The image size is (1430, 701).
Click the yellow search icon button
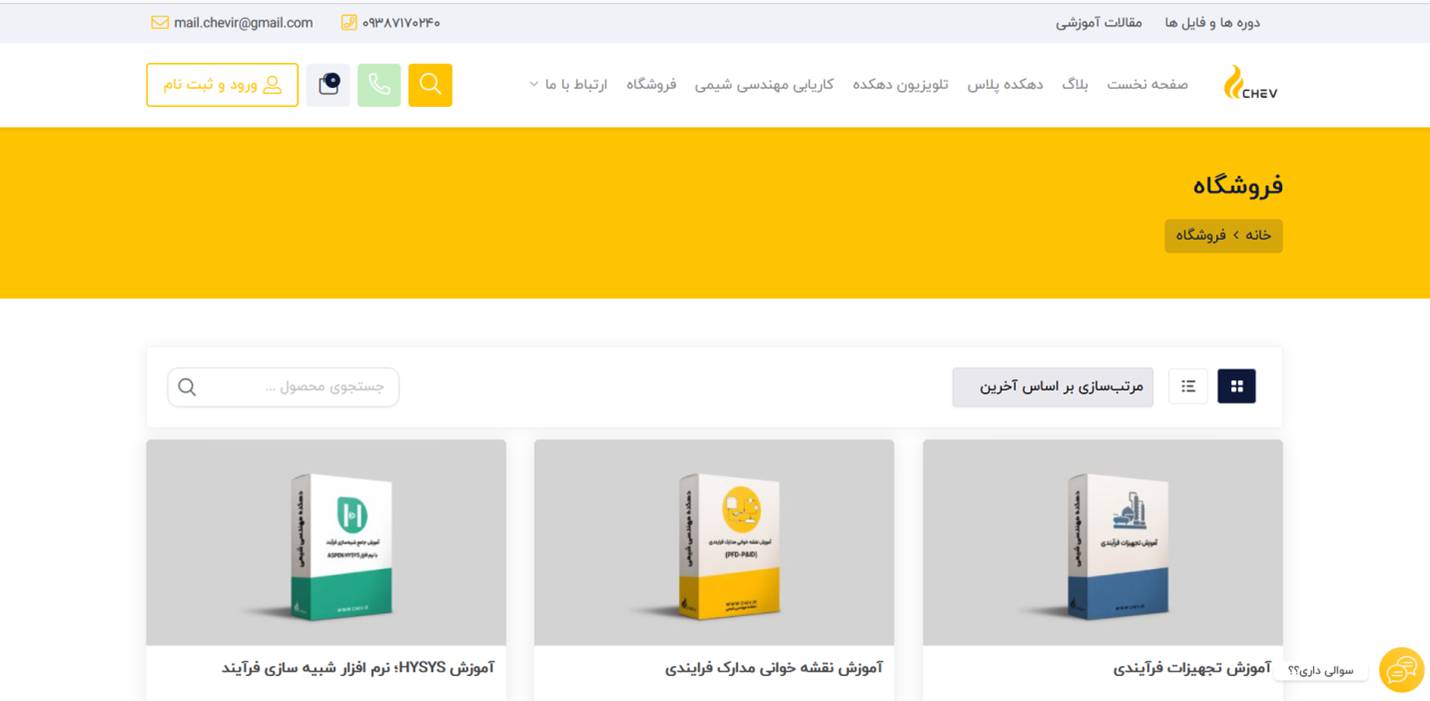coord(430,85)
